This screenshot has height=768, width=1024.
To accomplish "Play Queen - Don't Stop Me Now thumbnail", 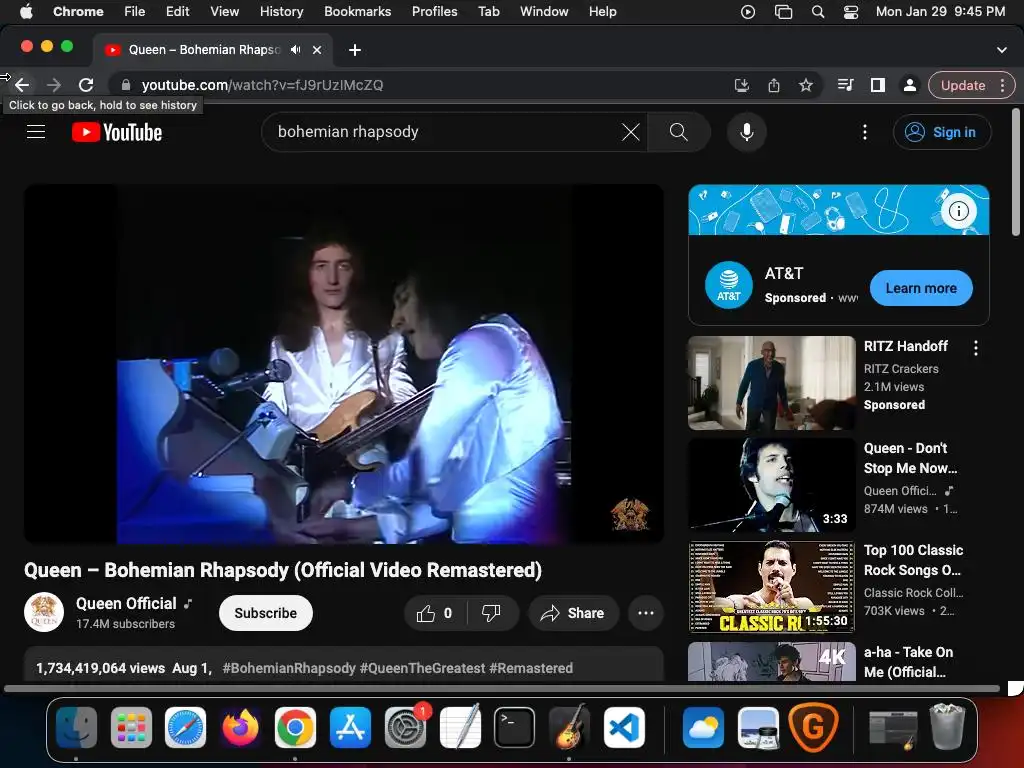I will [771, 485].
